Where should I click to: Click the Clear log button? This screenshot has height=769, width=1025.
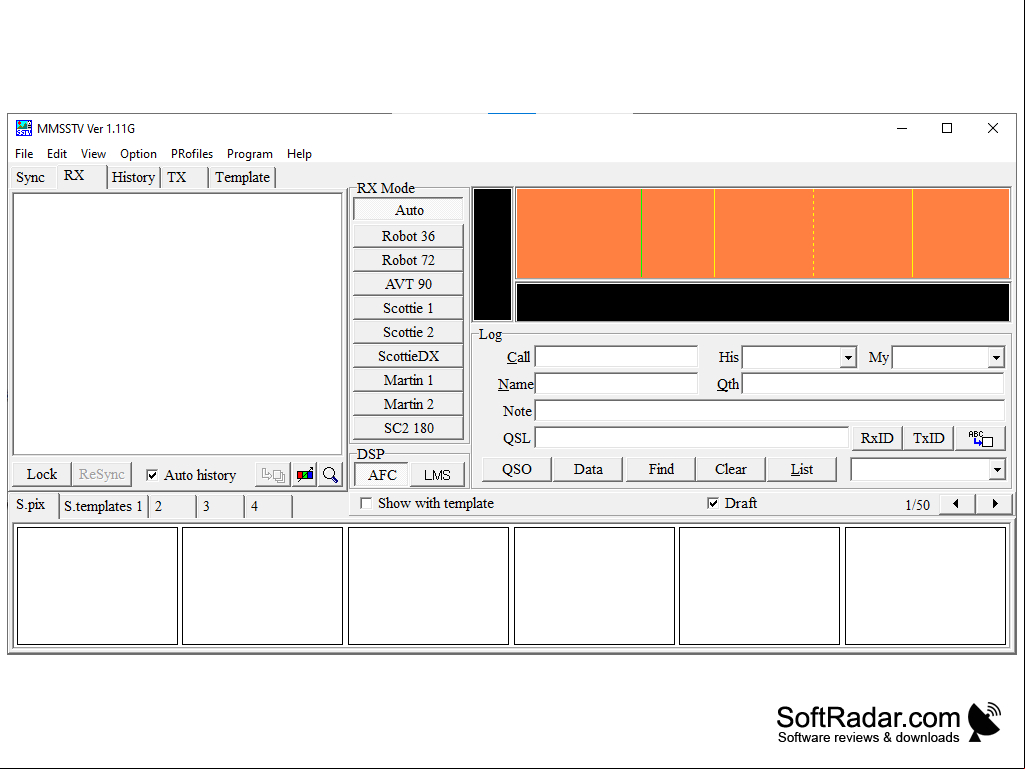click(x=731, y=470)
